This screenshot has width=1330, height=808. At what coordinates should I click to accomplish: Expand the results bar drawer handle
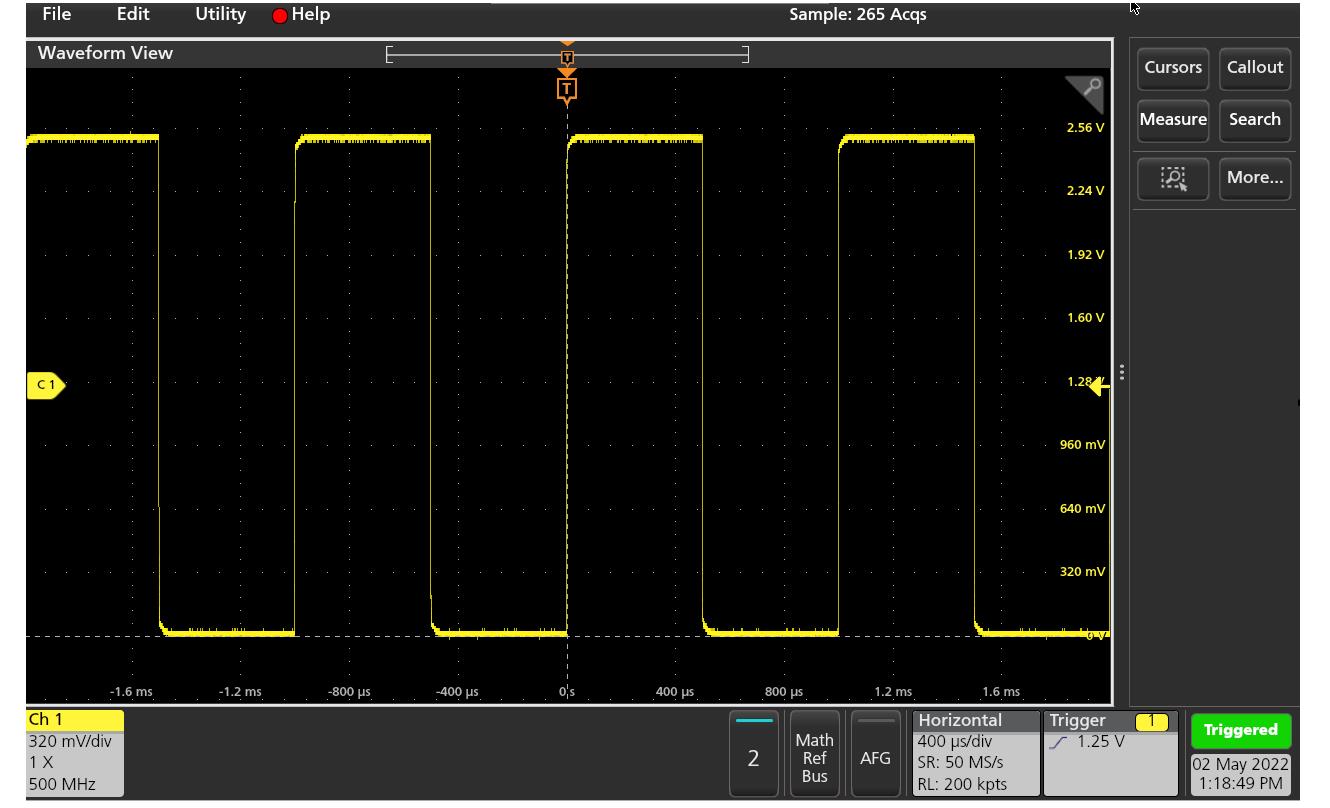point(1122,372)
